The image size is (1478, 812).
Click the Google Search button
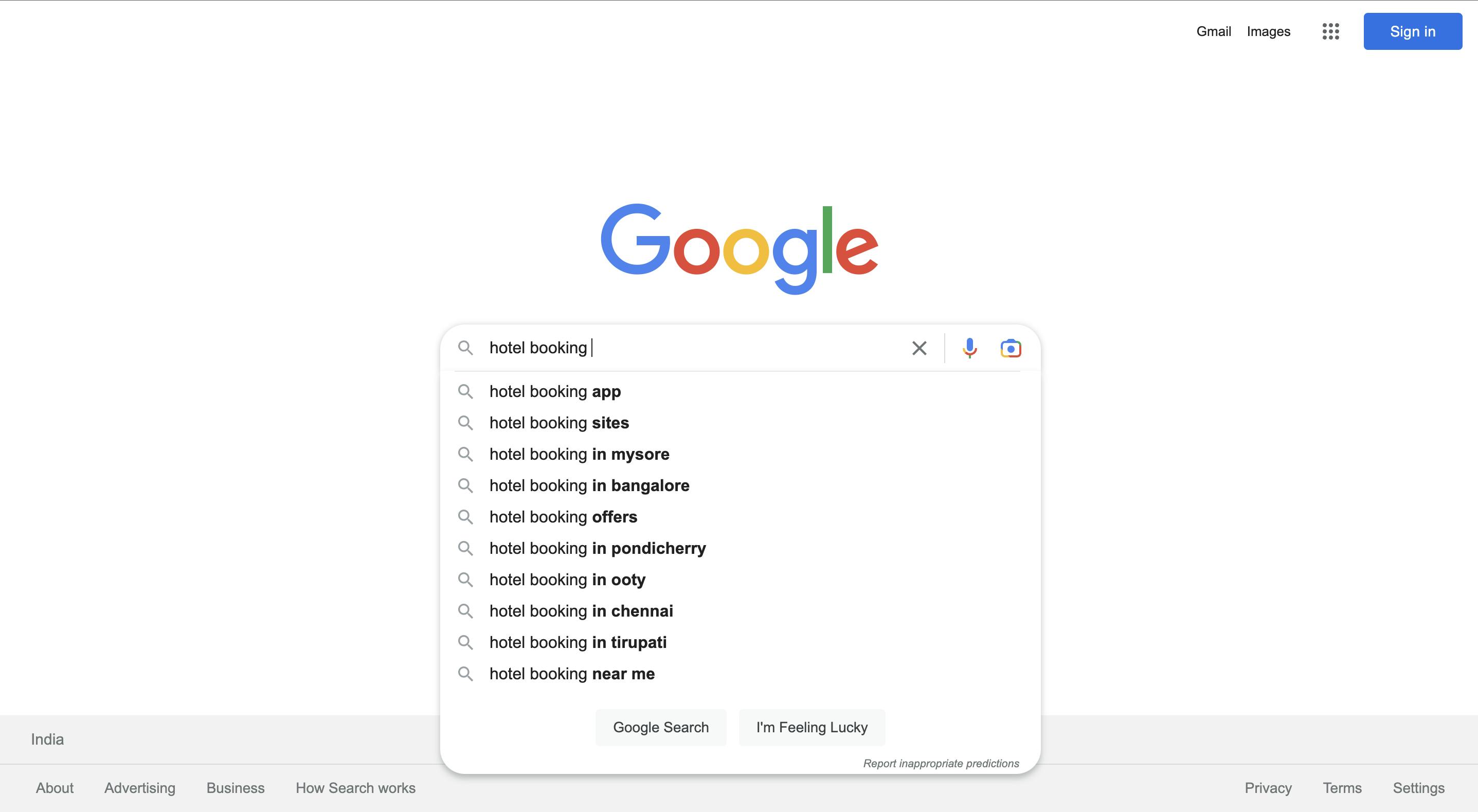(661, 727)
